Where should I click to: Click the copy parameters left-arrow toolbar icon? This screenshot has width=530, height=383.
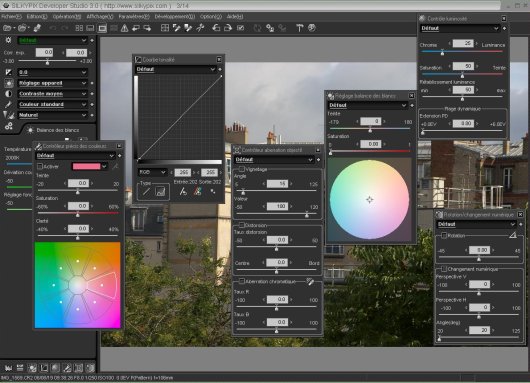click(x=136, y=28)
